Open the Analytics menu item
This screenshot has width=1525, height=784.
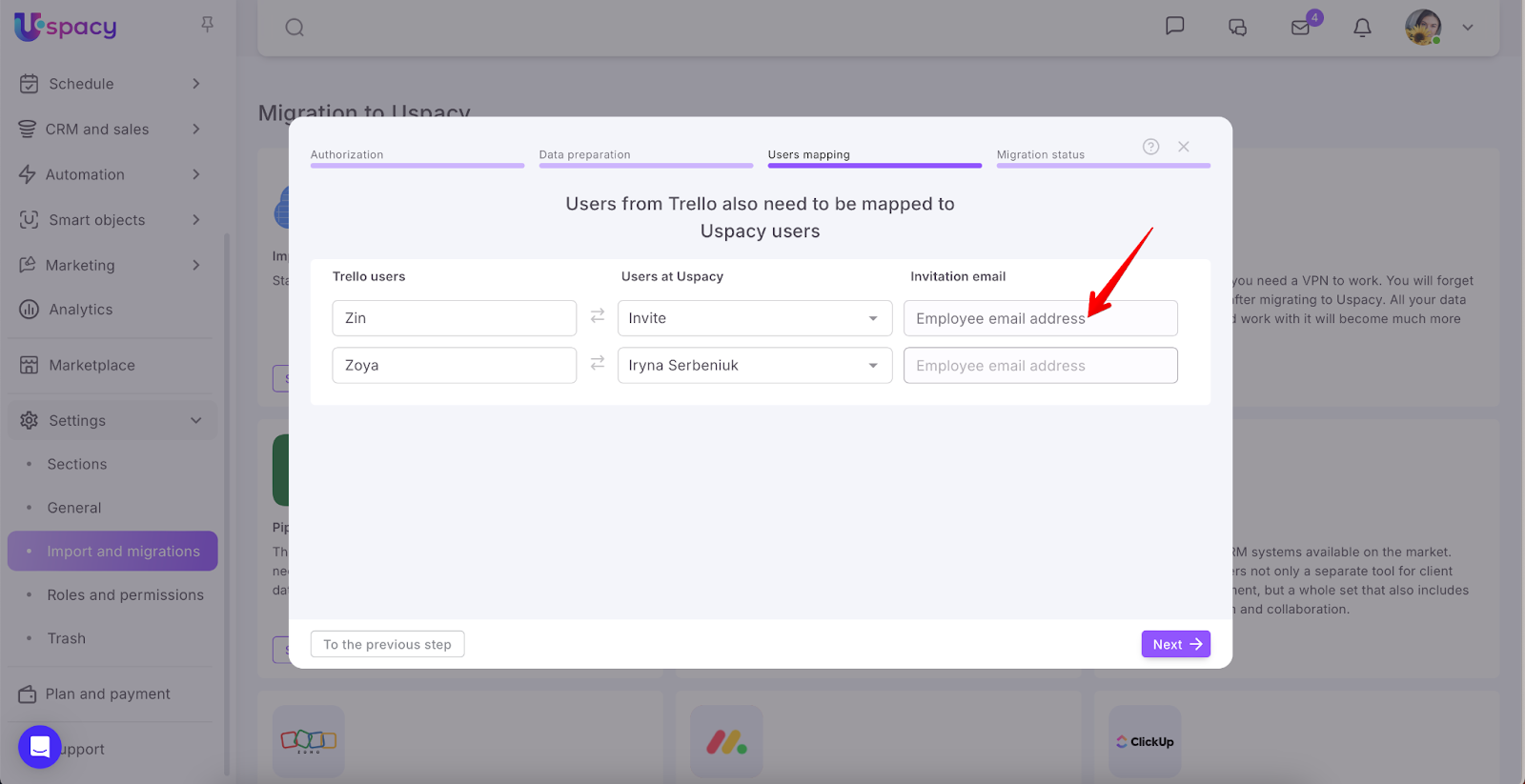coord(80,310)
